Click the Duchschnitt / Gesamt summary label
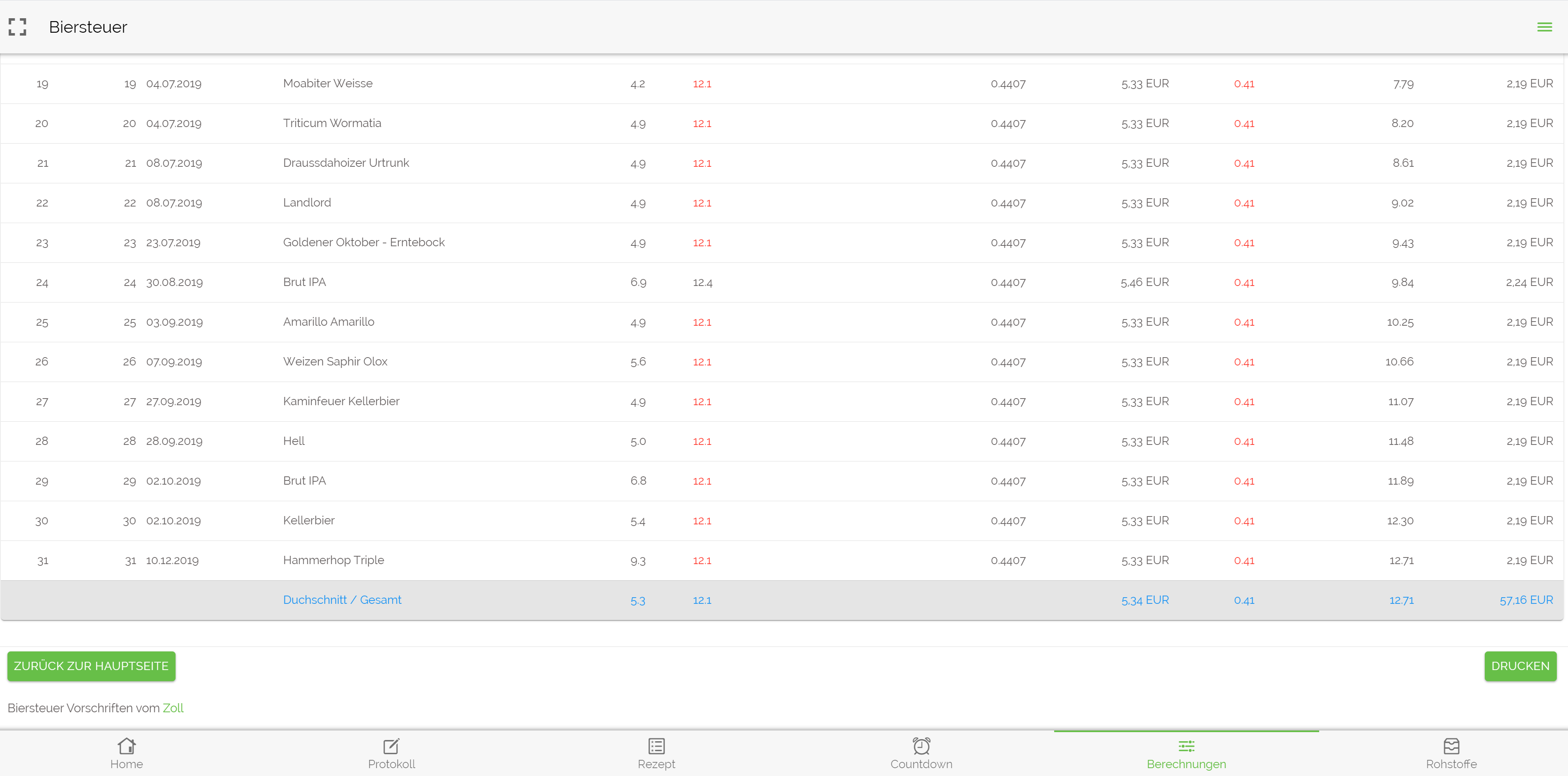The image size is (1568, 776). click(x=342, y=600)
